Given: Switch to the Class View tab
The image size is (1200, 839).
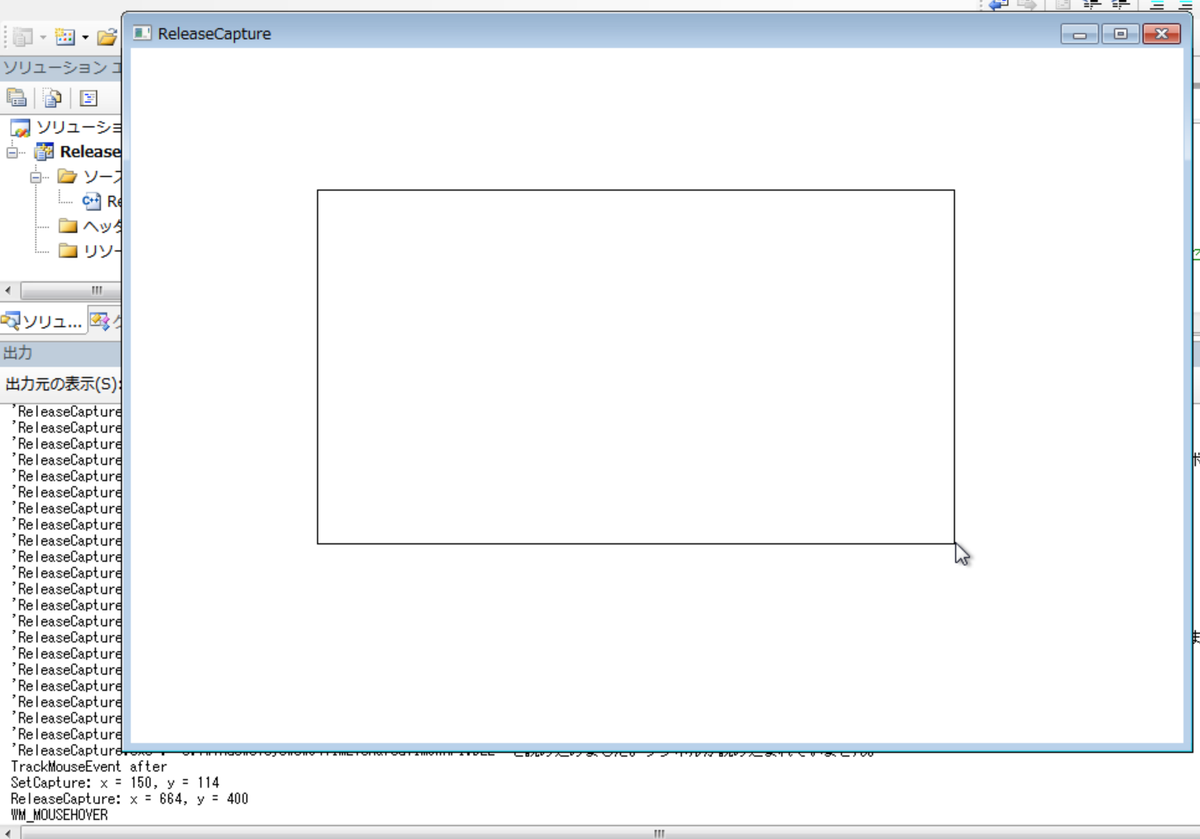Looking at the screenshot, I should (x=106, y=321).
